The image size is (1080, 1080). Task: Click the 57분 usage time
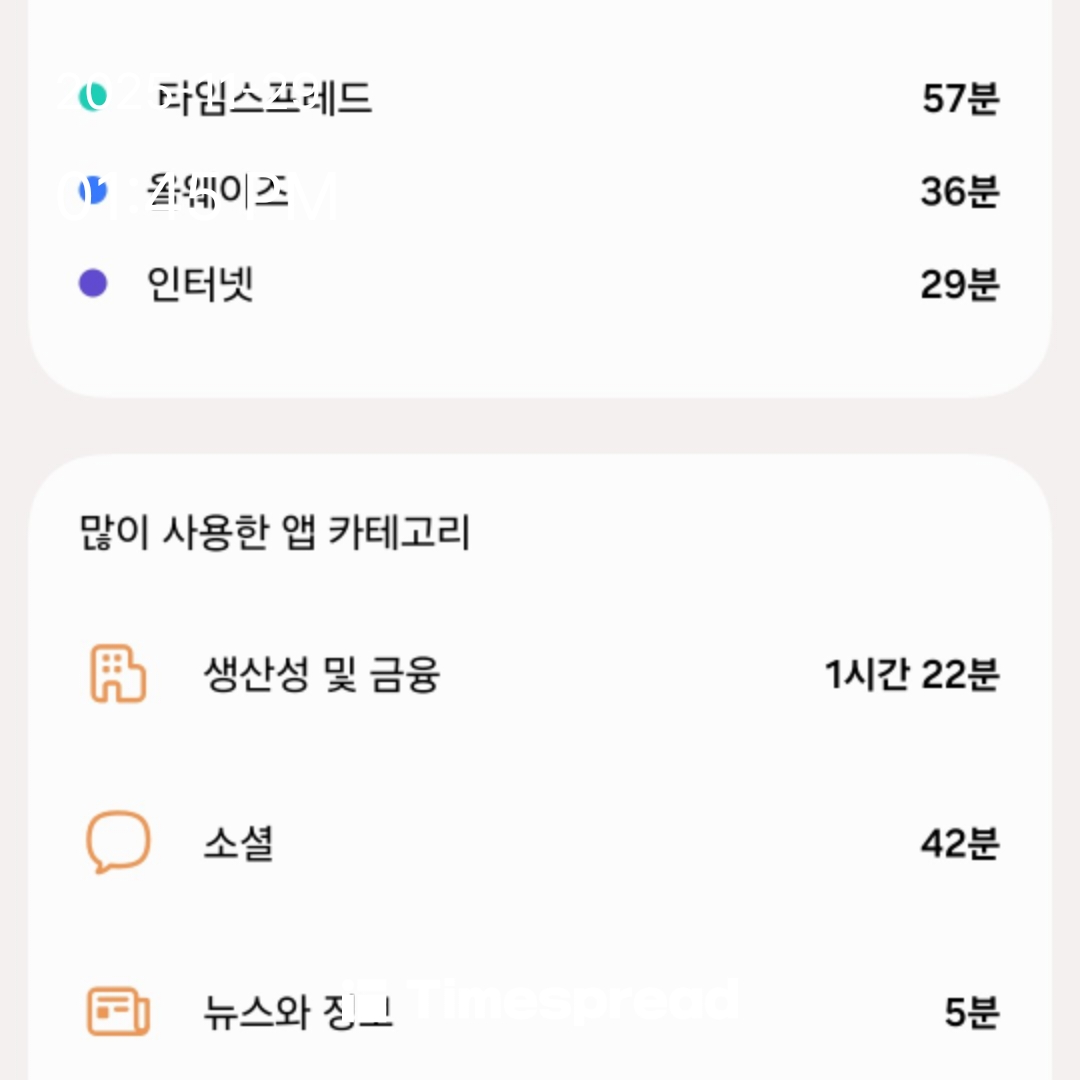coord(960,98)
